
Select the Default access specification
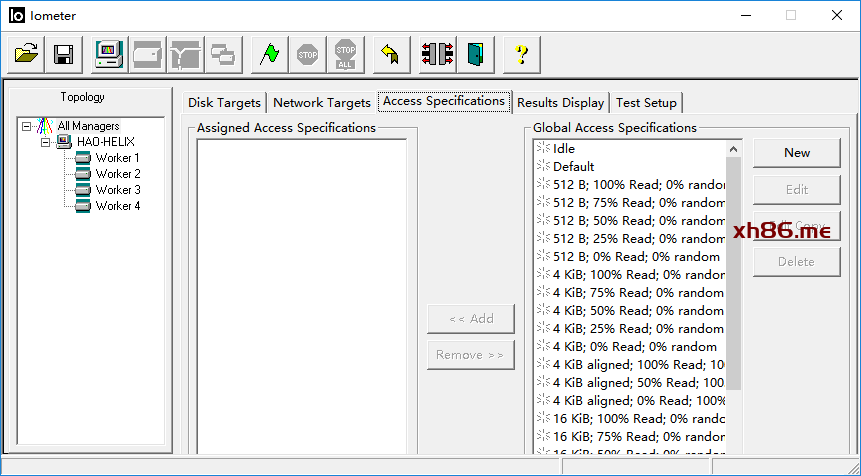pos(573,167)
